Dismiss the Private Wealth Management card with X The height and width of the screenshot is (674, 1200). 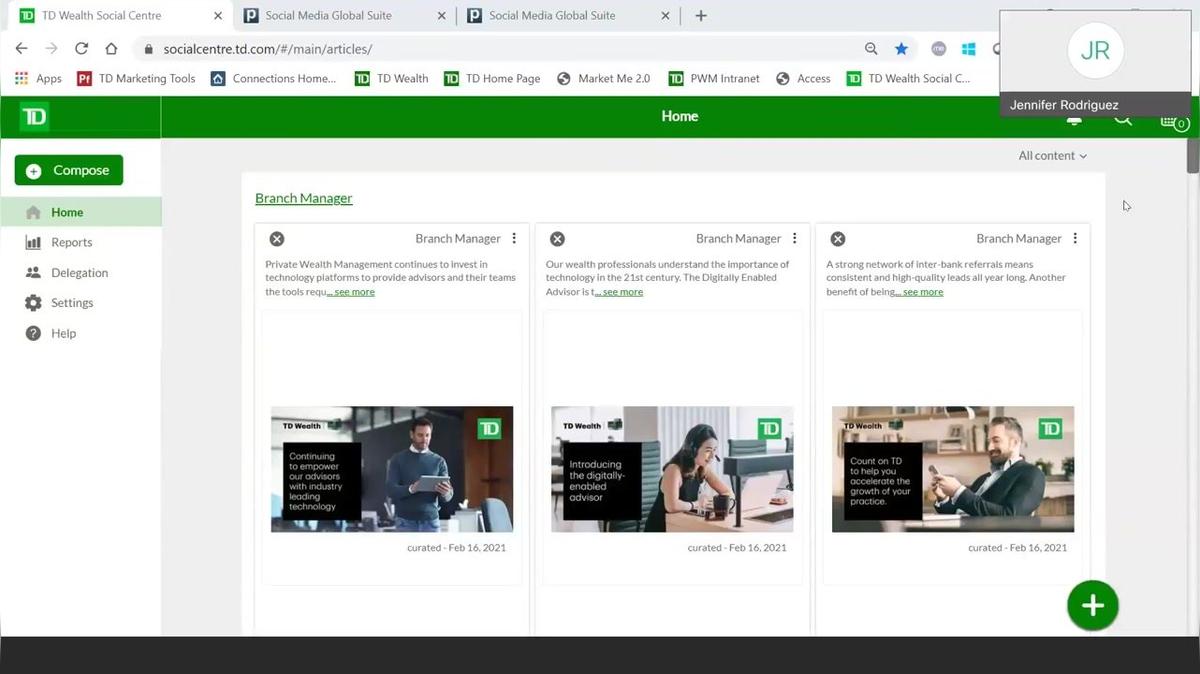[x=277, y=239]
